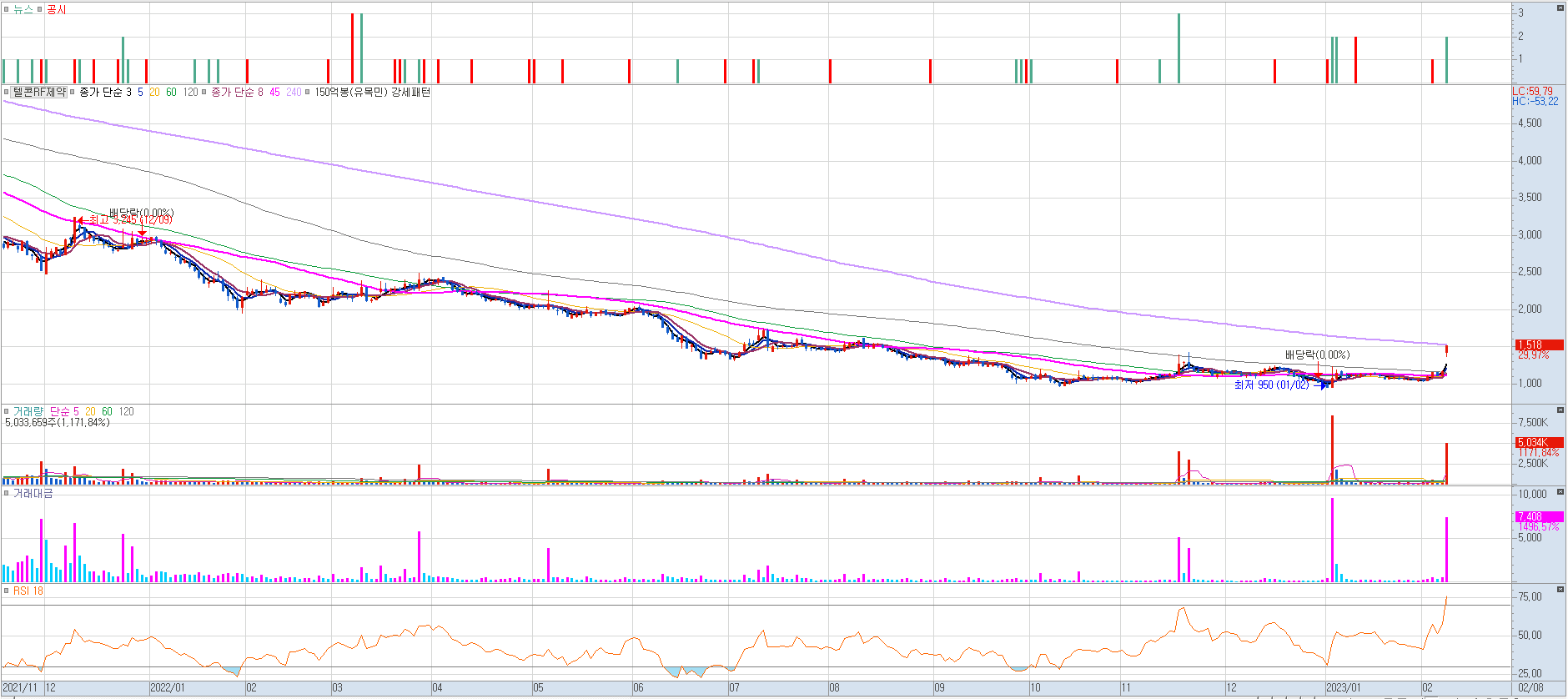Select the magenta 45-day moving average label

[x=274, y=92]
